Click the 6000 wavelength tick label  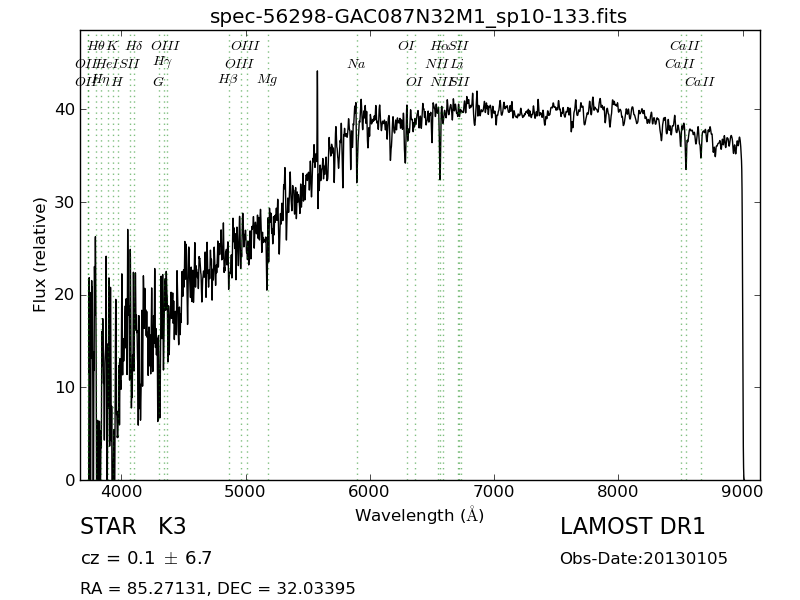coord(369,492)
